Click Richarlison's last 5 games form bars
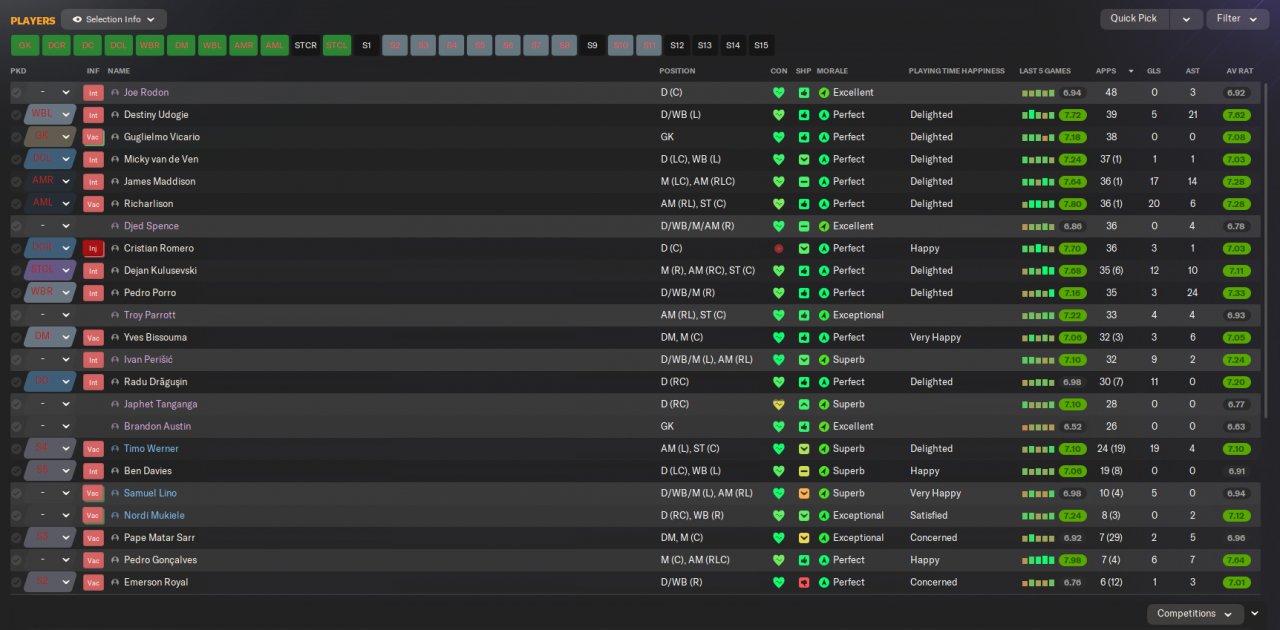Image resolution: width=1280 pixels, height=630 pixels. coord(1038,204)
